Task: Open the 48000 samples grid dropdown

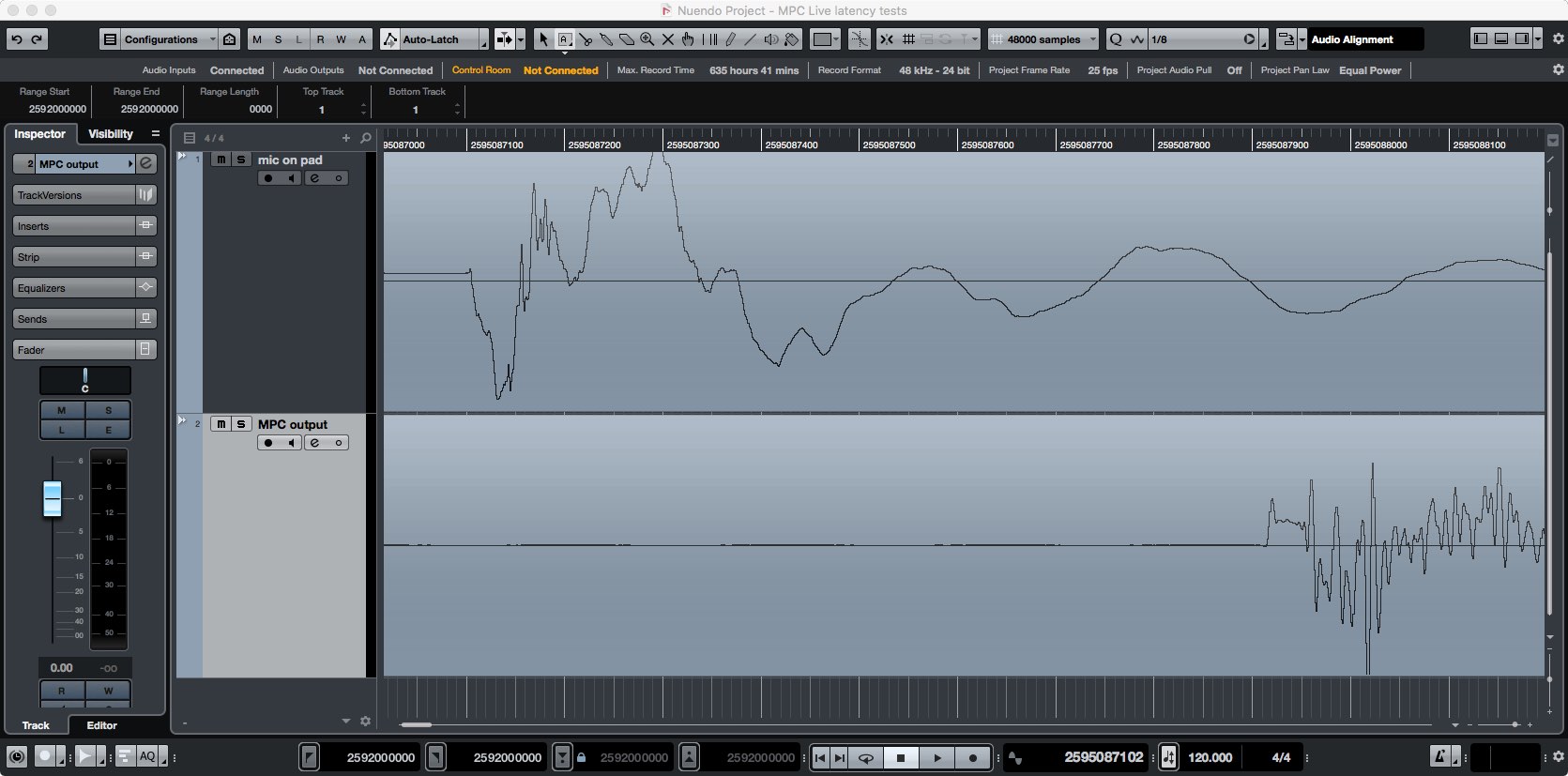Action: point(1043,39)
